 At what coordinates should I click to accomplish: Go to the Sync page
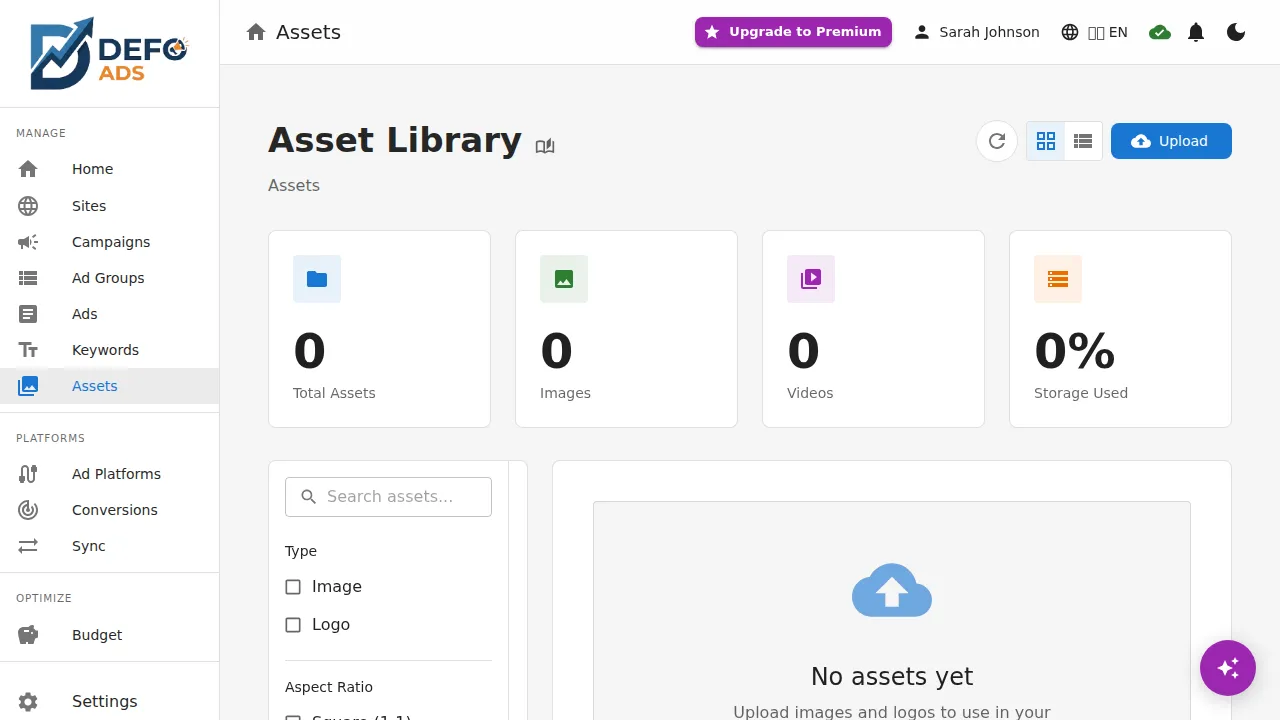point(109,546)
